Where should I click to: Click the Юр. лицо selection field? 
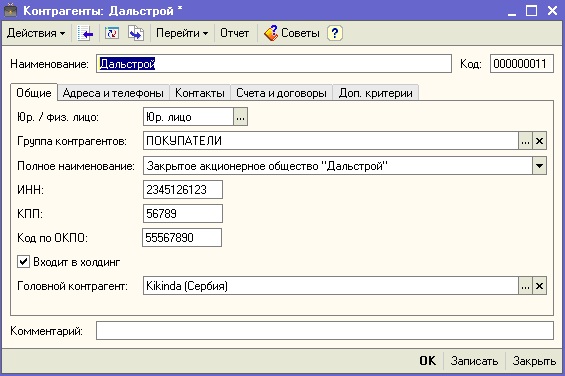tap(188, 117)
